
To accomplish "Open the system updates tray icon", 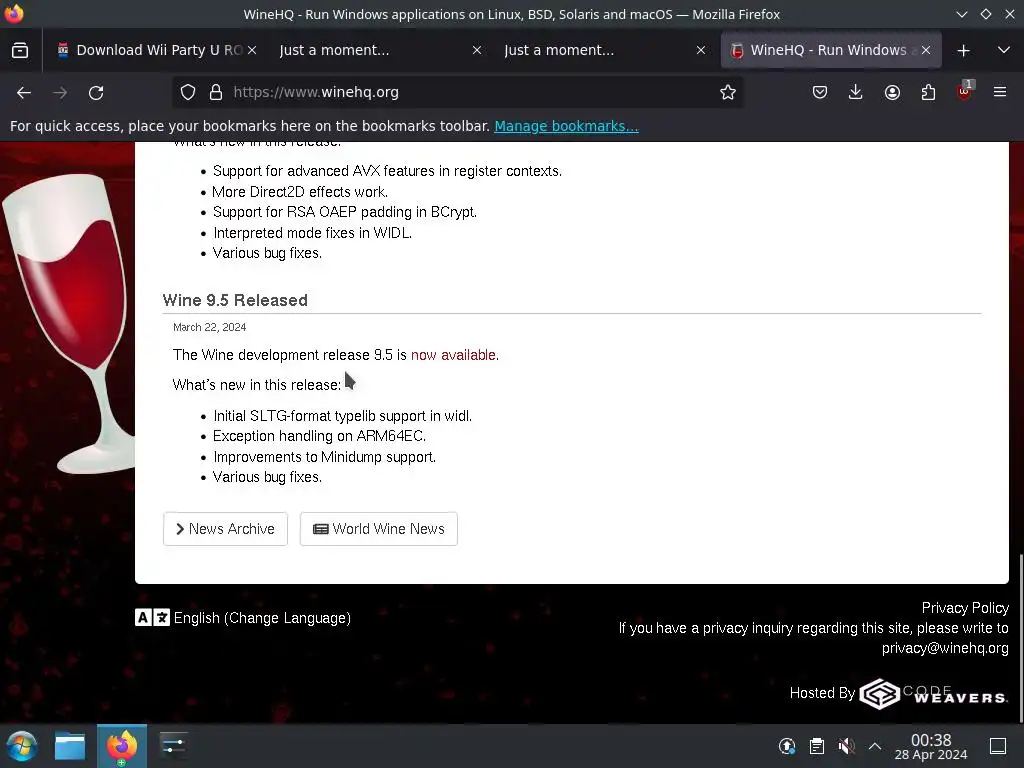I will pos(787,746).
